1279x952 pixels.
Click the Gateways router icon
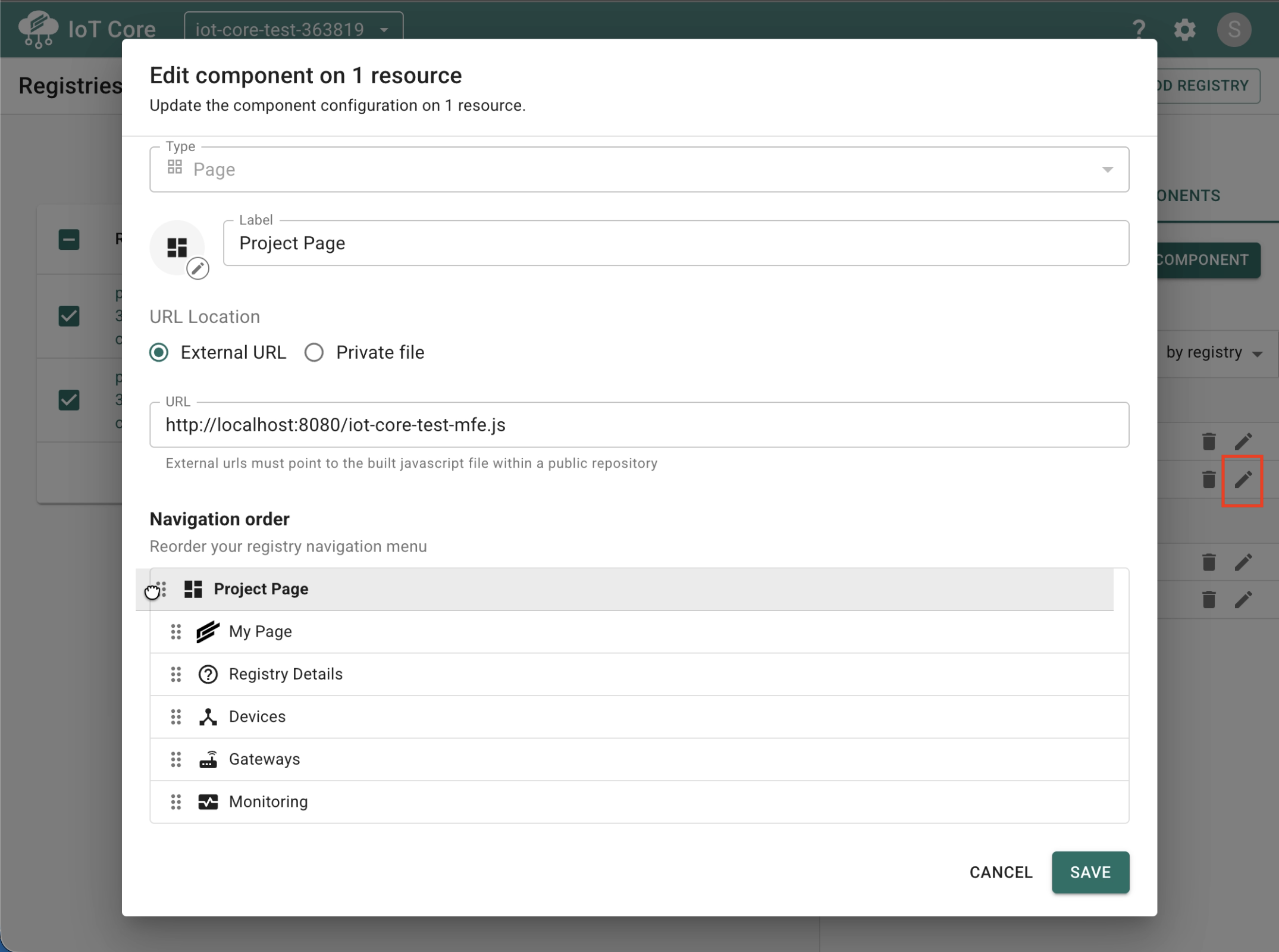pyautogui.click(x=208, y=759)
